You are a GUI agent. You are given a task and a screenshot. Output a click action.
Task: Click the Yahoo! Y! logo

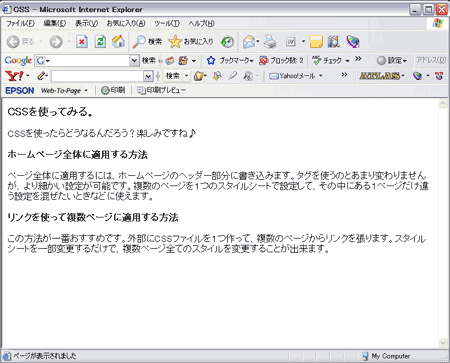click(x=14, y=76)
